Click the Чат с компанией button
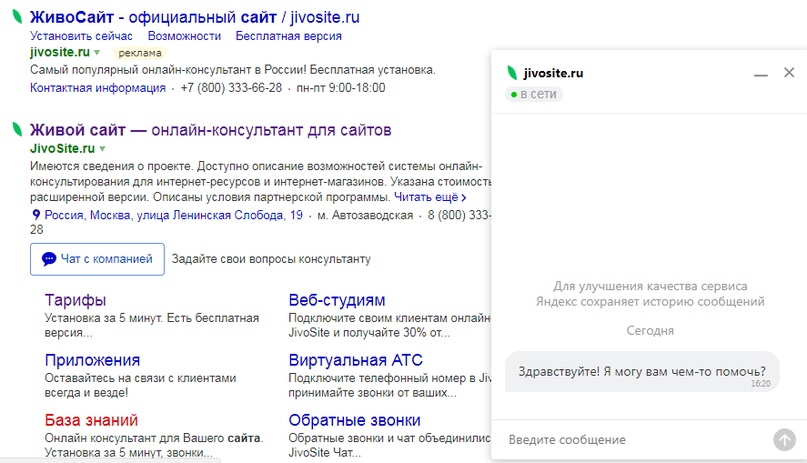Viewport: 807px width, 463px height. pyautogui.click(x=97, y=259)
